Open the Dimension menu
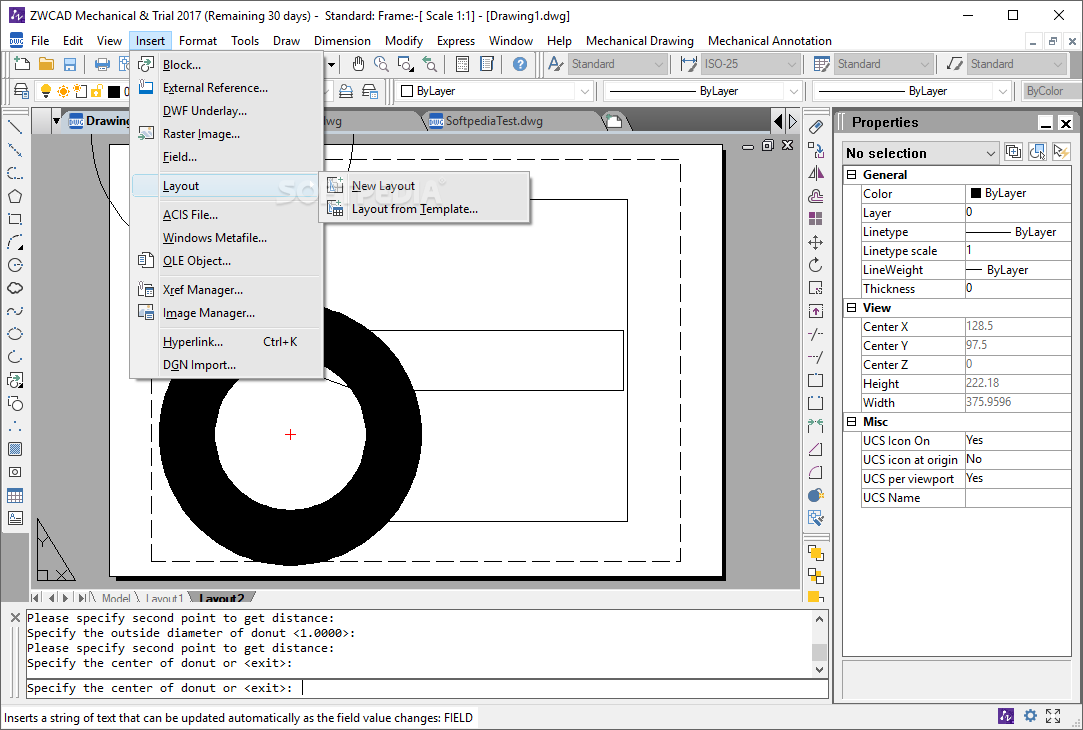 pyautogui.click(x=342, y=41)
